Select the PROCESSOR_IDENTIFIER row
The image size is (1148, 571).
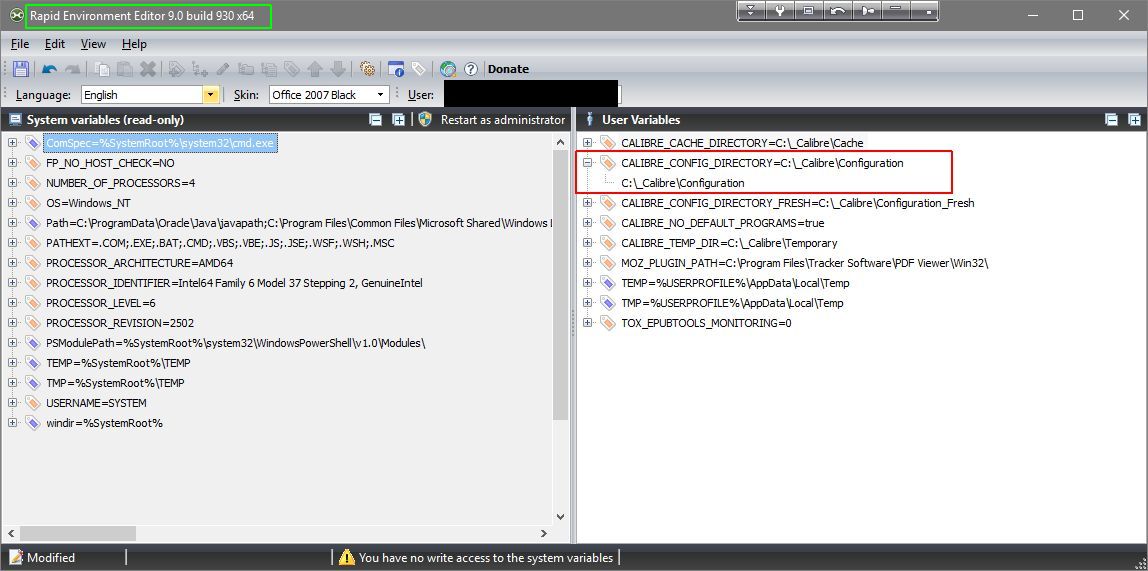(x=234, y=283)
